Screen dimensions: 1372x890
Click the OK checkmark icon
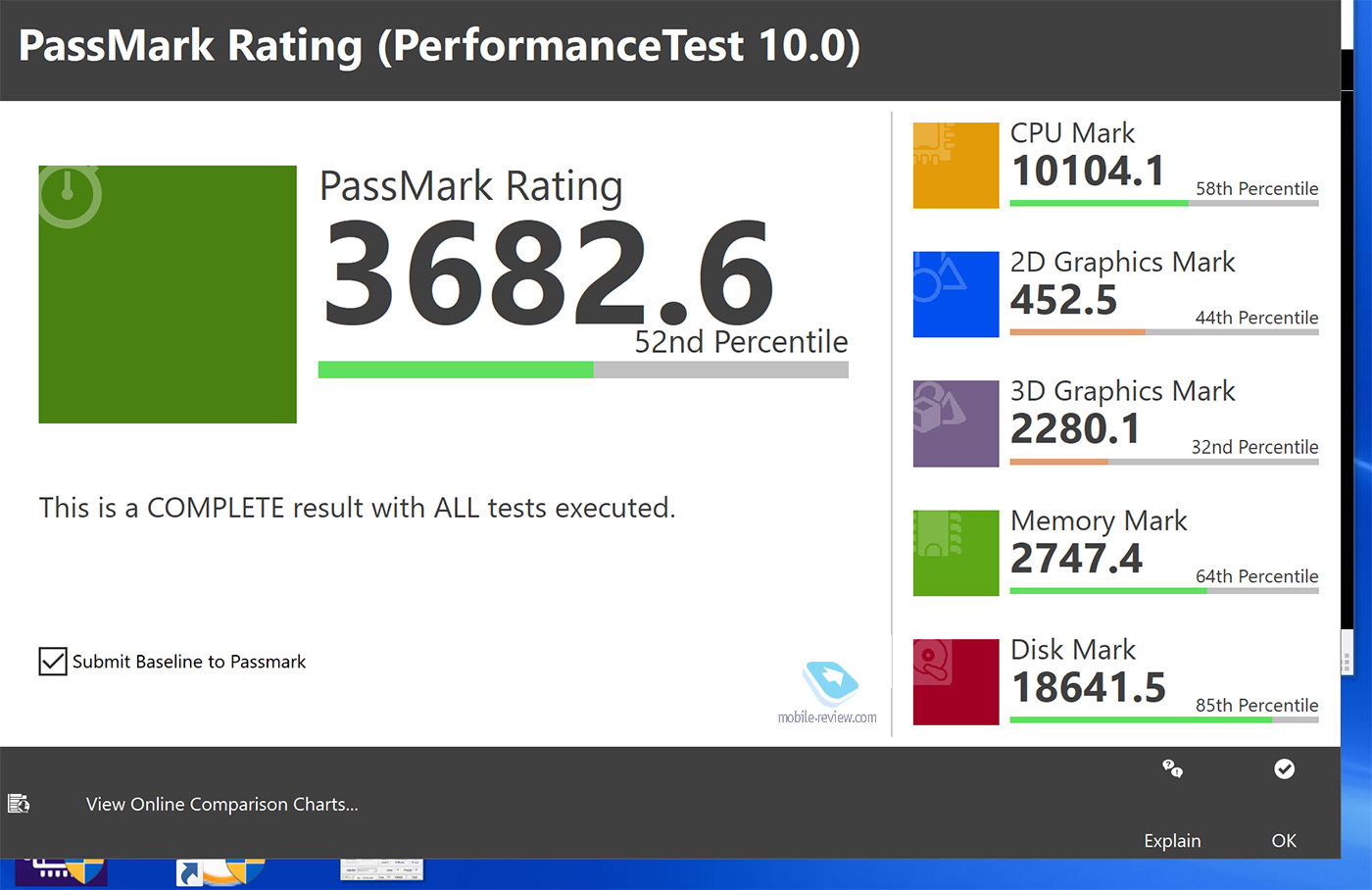[x=1284, y=768]
